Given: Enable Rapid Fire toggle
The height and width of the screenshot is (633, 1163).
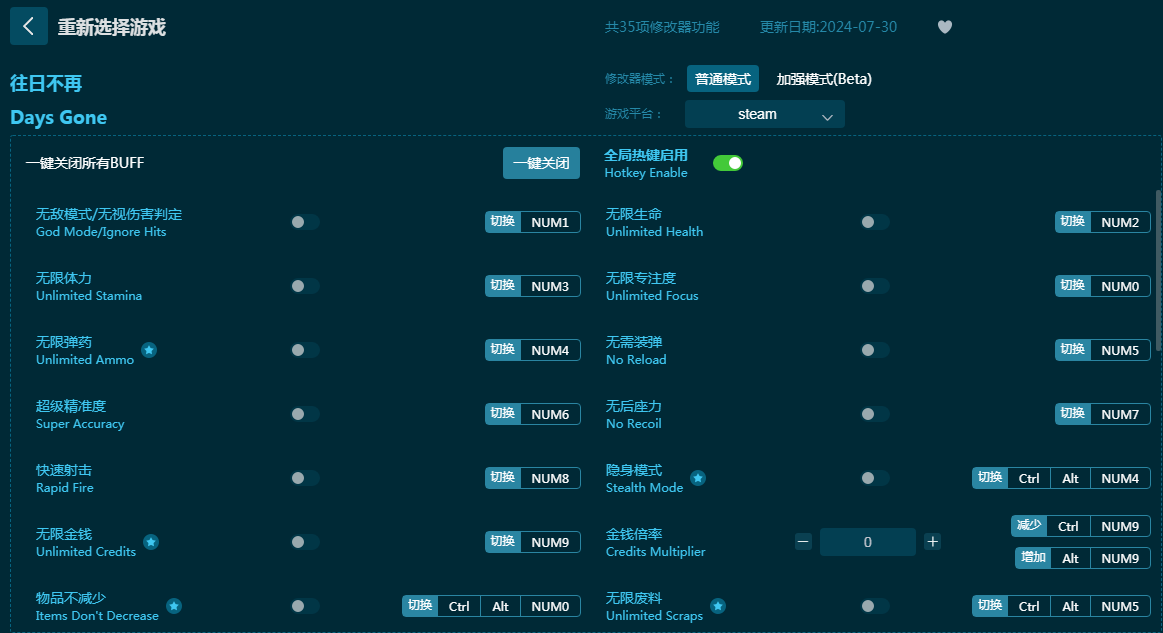Looking at the screenshot, I should pyautogui.click(x=305, y=479).
